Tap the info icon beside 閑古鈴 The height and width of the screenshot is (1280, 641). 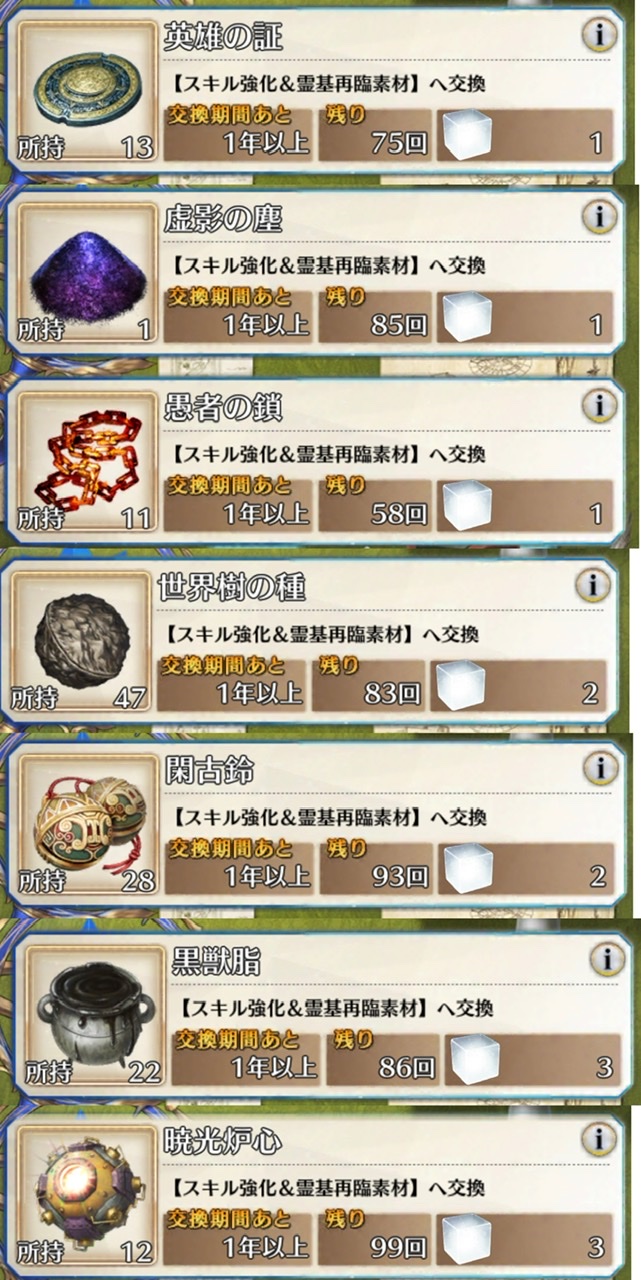[x=598, y=769]
